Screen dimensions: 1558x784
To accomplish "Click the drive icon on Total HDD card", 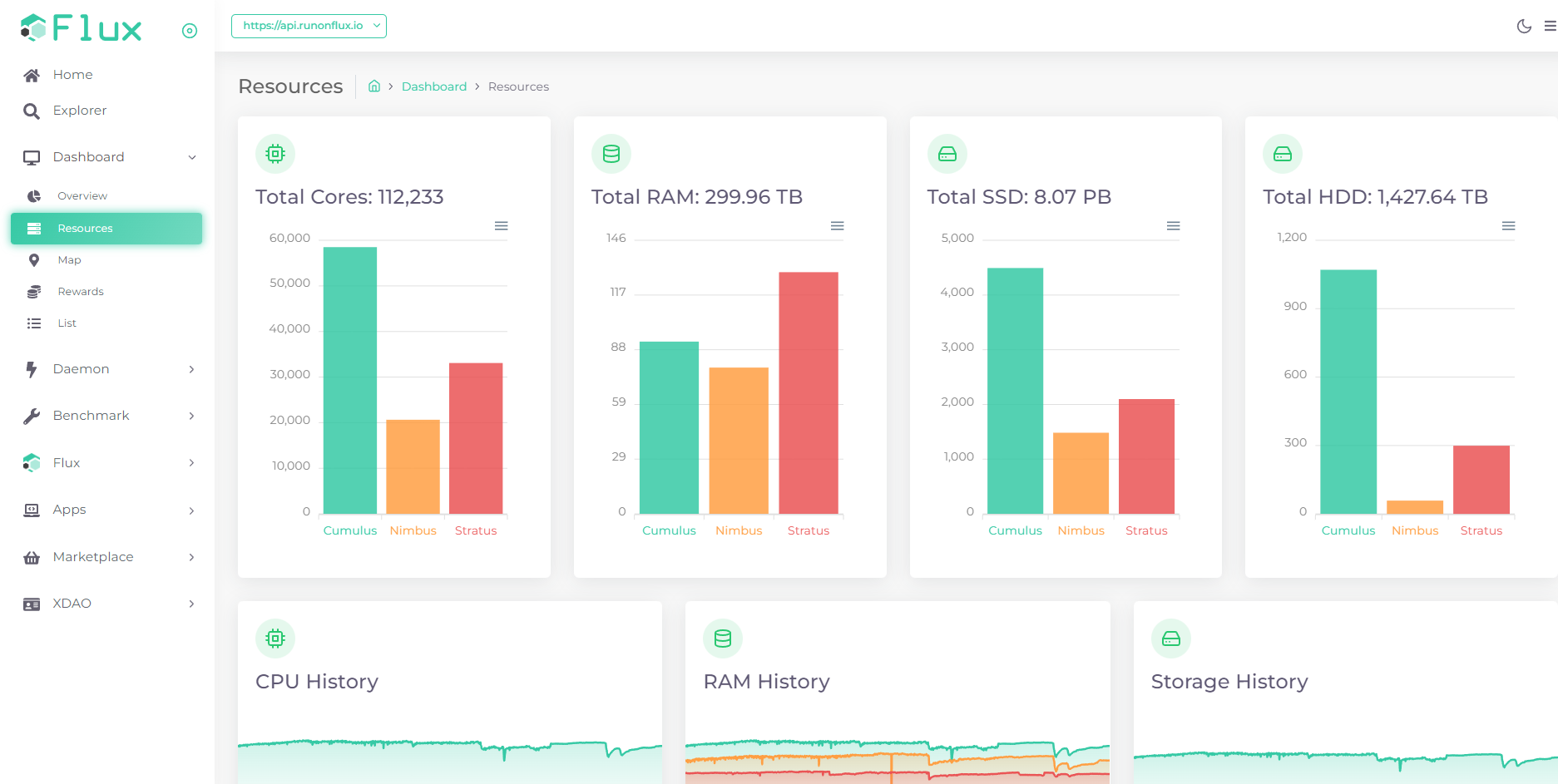I will tap(1283, 154).
